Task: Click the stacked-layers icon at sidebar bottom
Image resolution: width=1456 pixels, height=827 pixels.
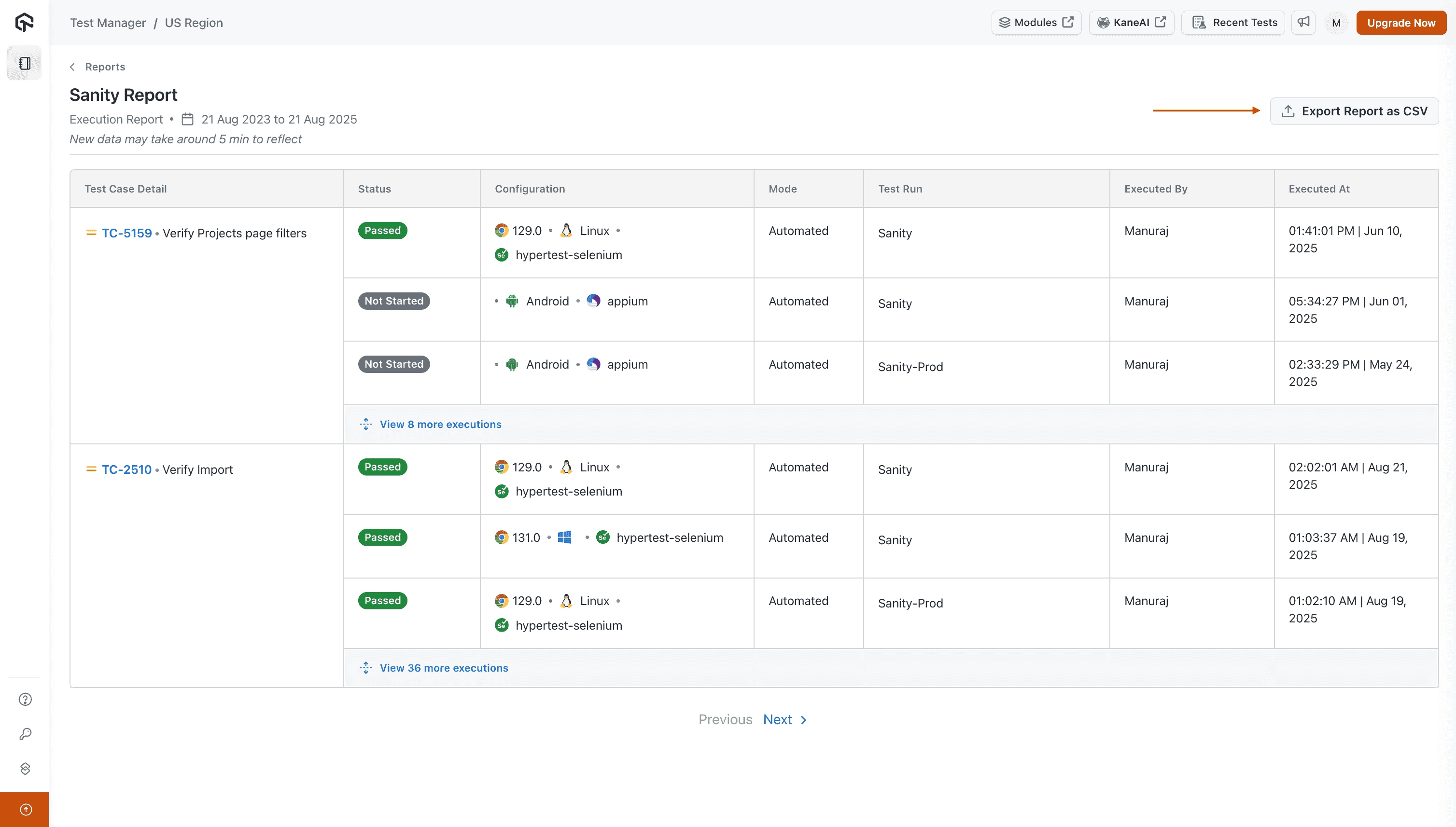Action: point(25,769)
